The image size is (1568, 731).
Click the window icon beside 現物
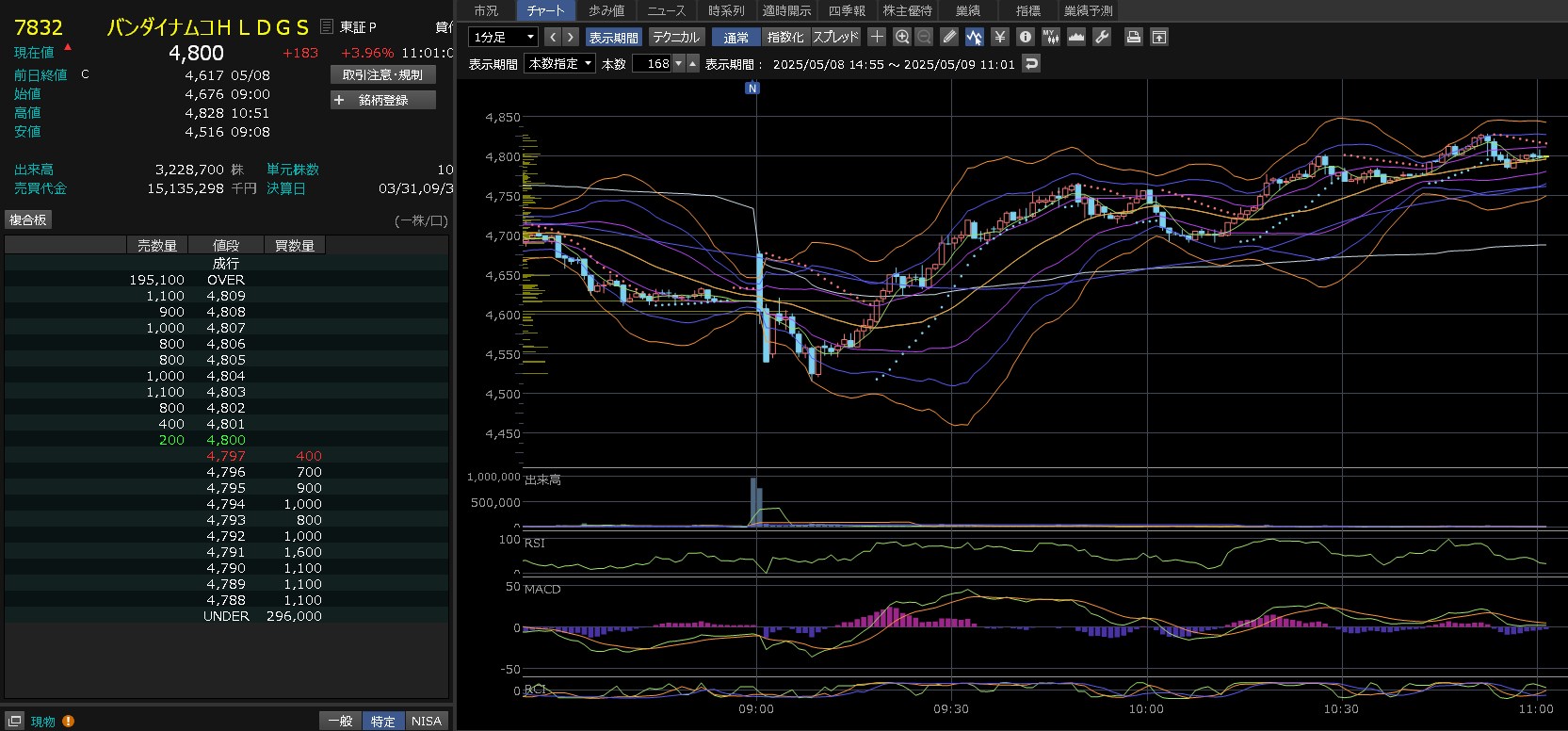click(15, 721)
